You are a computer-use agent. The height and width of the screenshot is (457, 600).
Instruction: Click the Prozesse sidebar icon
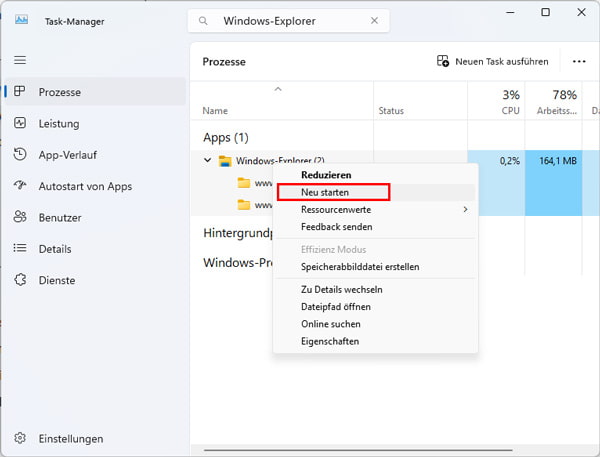pyautogui.click(x=20, y=91)
